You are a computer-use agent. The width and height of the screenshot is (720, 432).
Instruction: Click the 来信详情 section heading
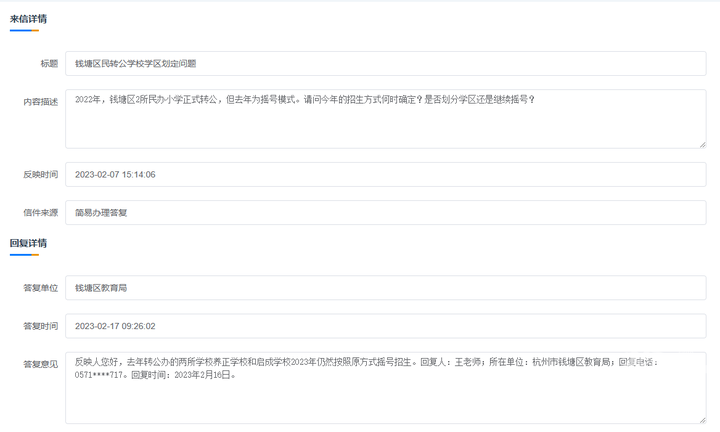click(28, 19)
